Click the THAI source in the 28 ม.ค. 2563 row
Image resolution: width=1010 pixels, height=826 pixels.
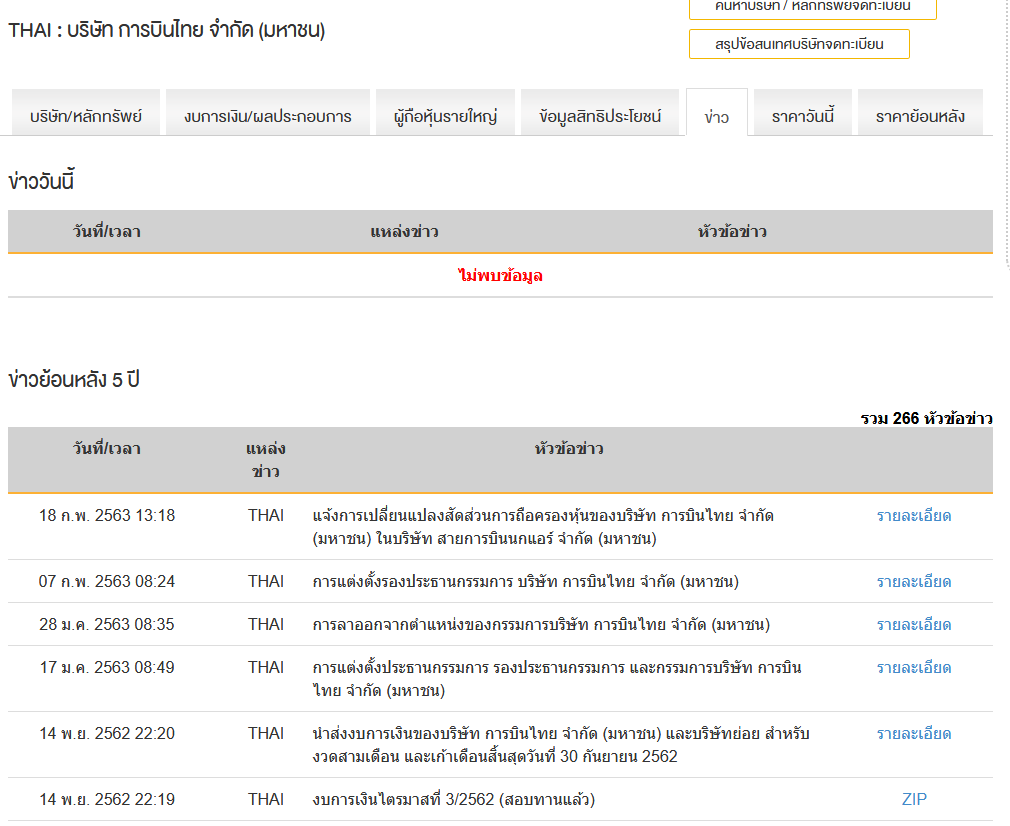[x=266, y=624]
